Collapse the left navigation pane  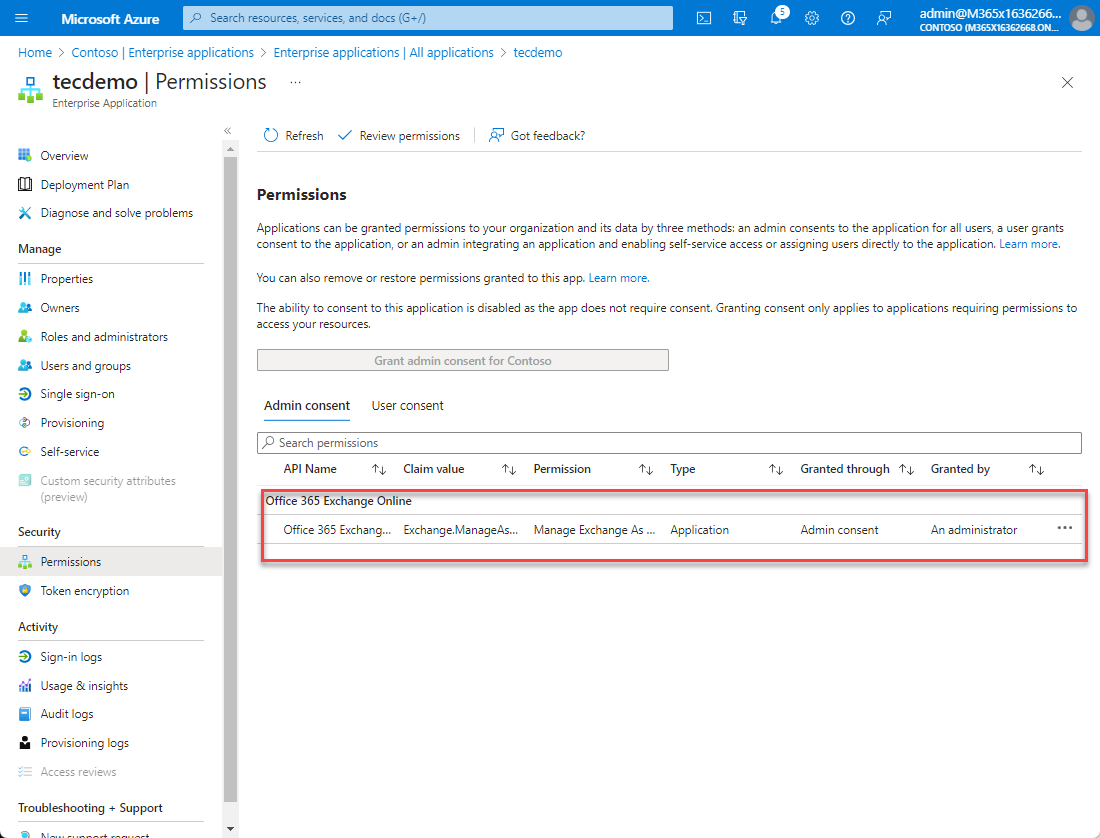[227, 130]
